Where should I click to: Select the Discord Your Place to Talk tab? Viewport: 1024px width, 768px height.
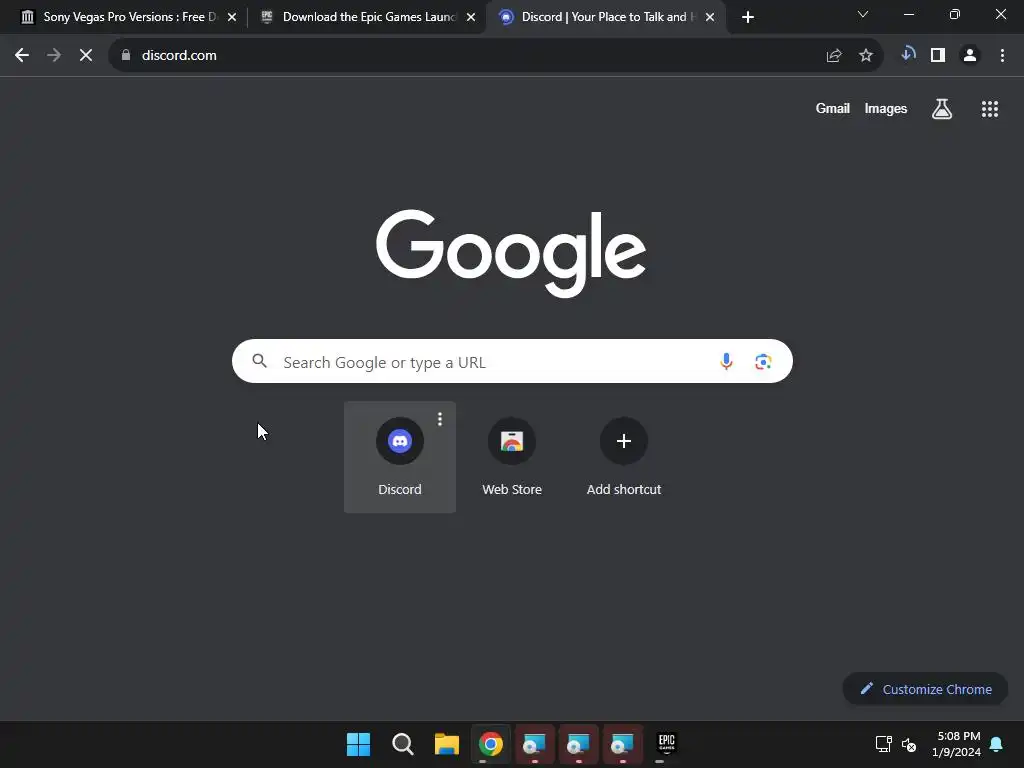[x=606, y=17]
